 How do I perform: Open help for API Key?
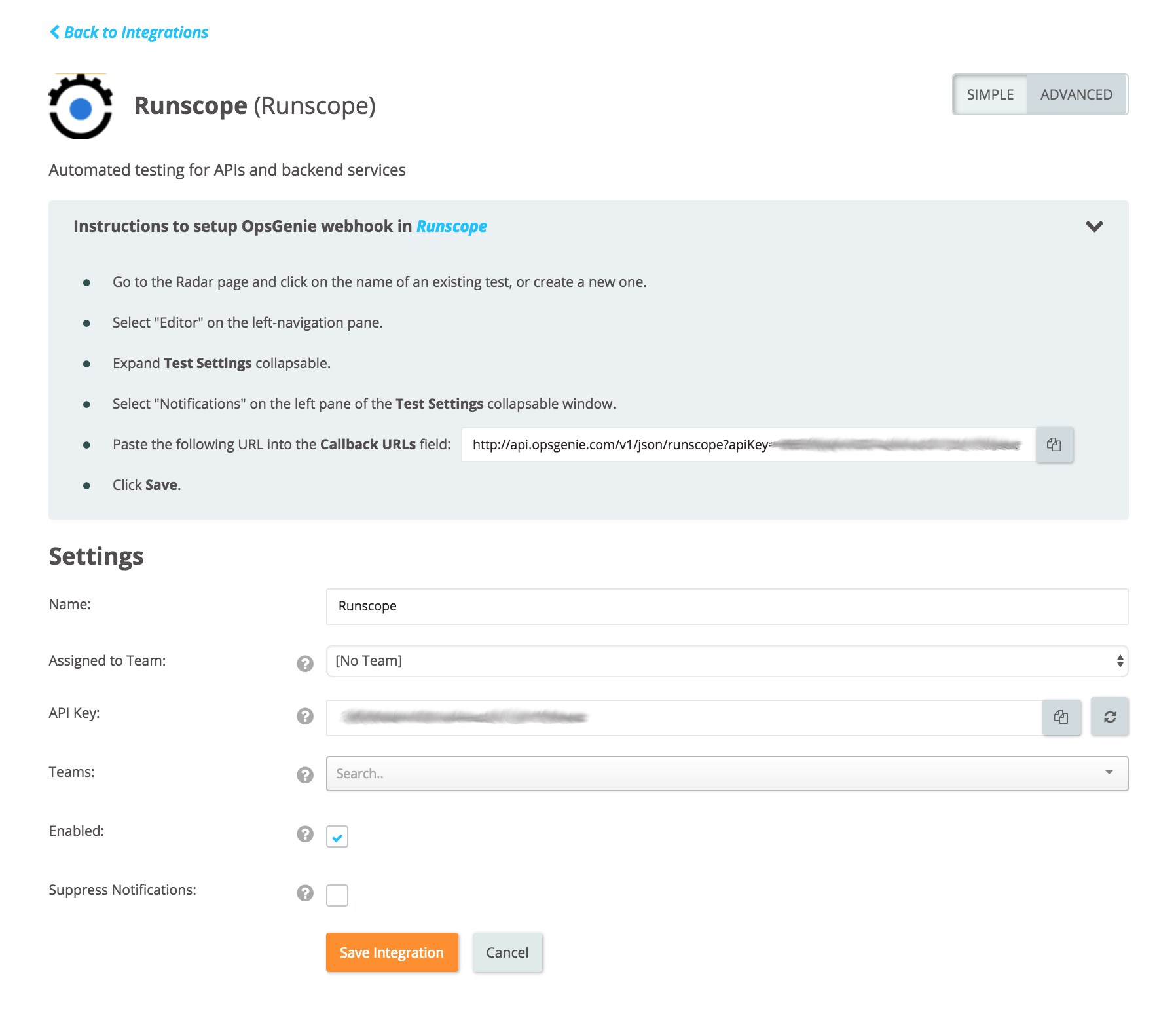[305, 716]
